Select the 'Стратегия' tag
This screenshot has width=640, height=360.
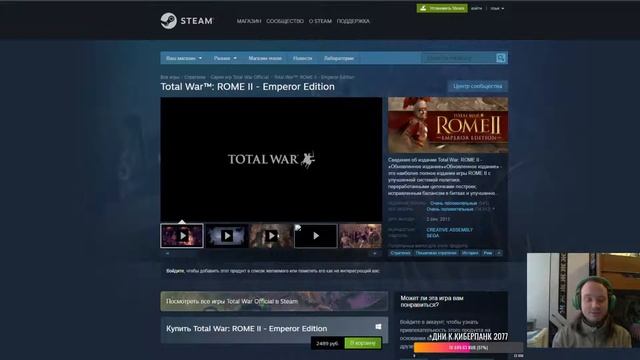click(400, 253)
